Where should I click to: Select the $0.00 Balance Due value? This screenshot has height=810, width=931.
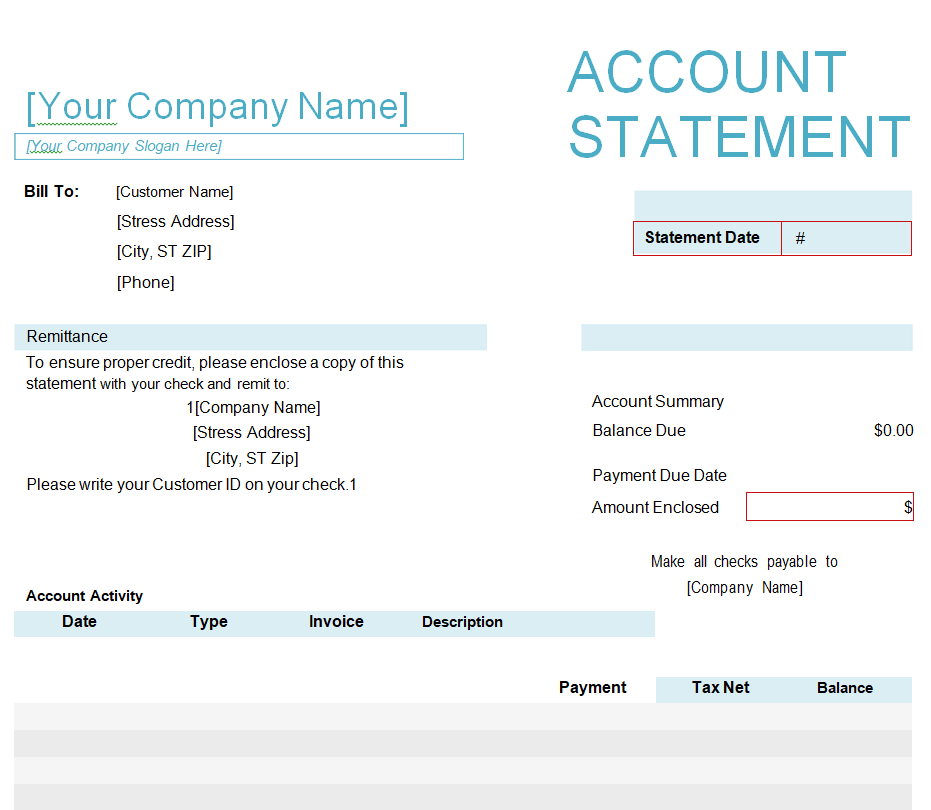[x=893, y=431]
